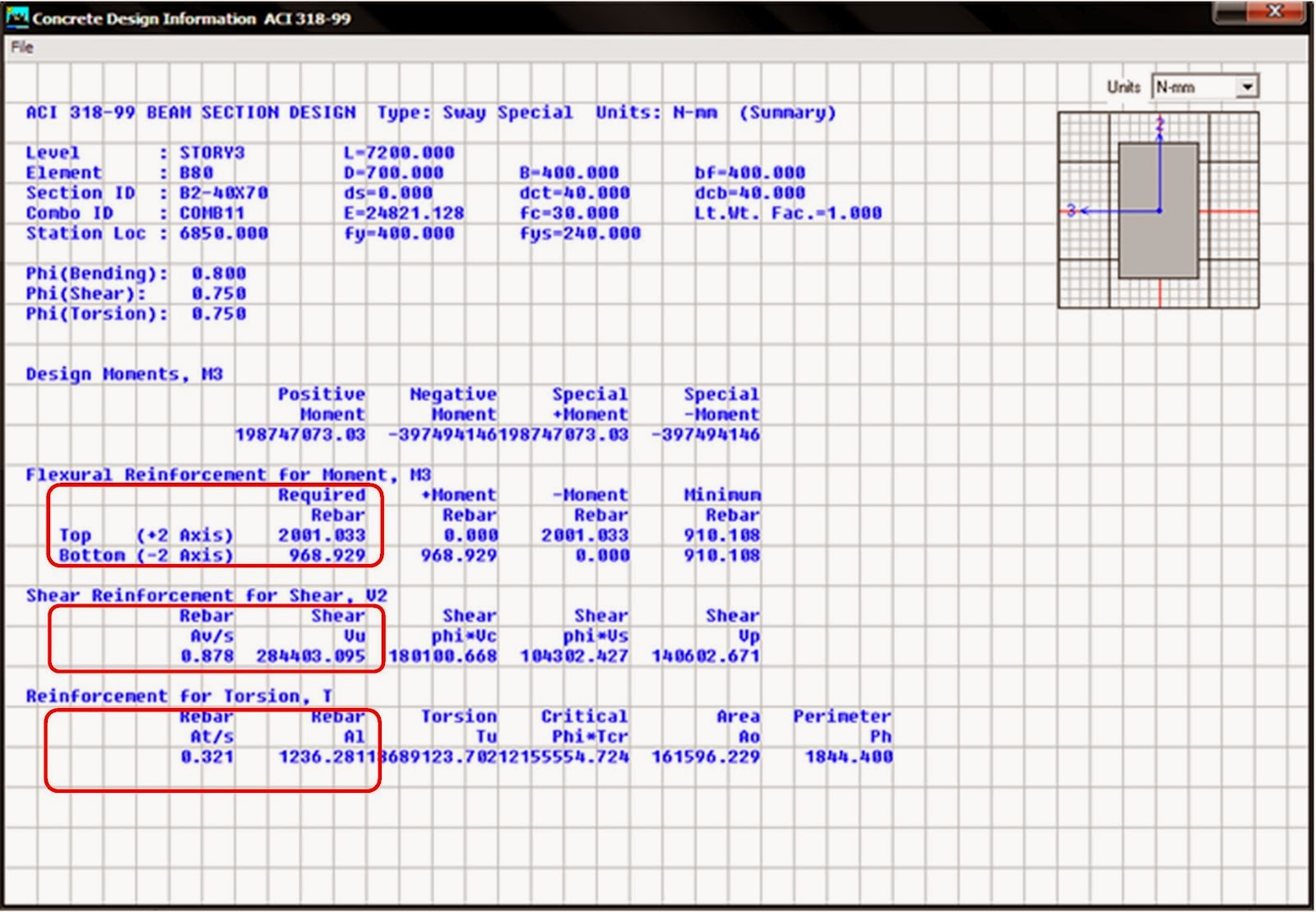1316x912 pixels.
Task: Select N-mm in the Units combo box
Action: tap(1176, 86)
